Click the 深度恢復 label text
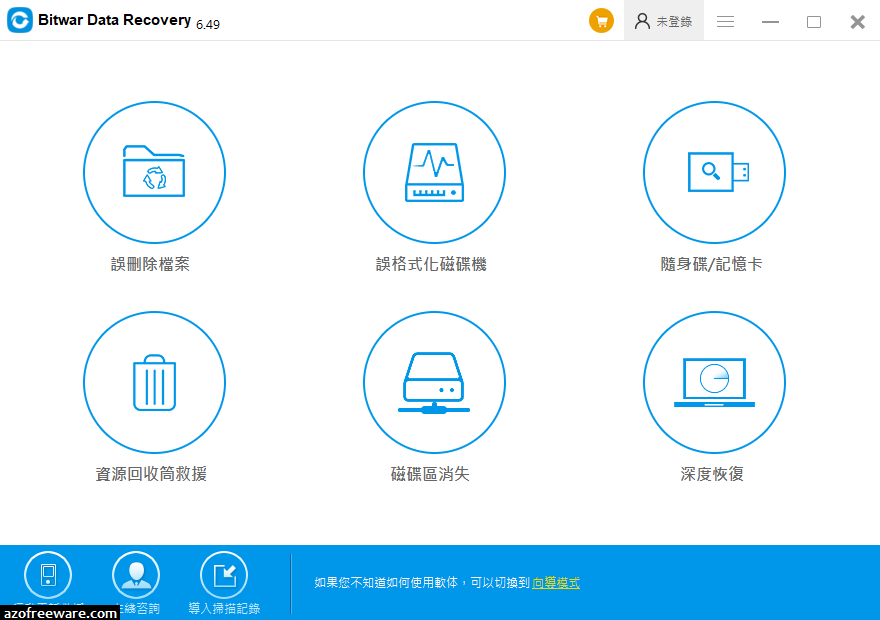Image resolution: width=880 pixels, height=620 pixels. click(x=712, y=474)
